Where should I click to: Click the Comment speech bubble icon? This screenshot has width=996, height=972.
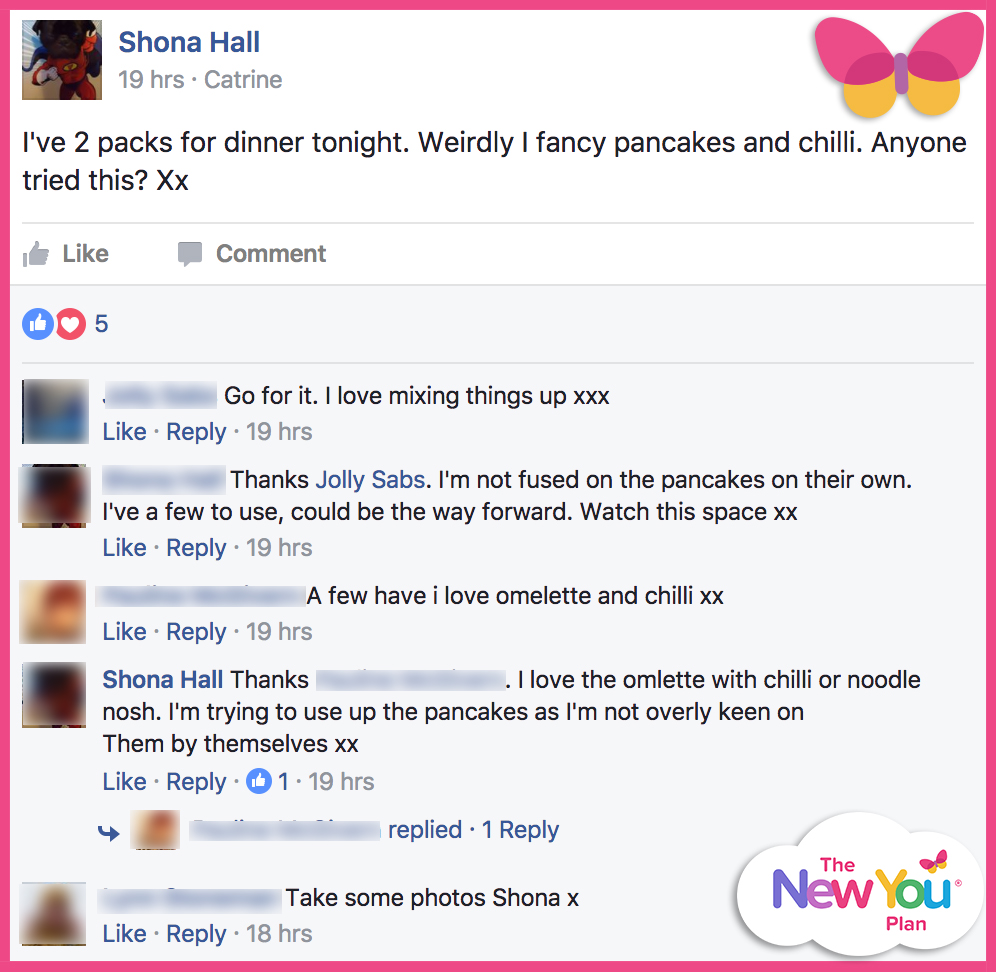[190, 254]
